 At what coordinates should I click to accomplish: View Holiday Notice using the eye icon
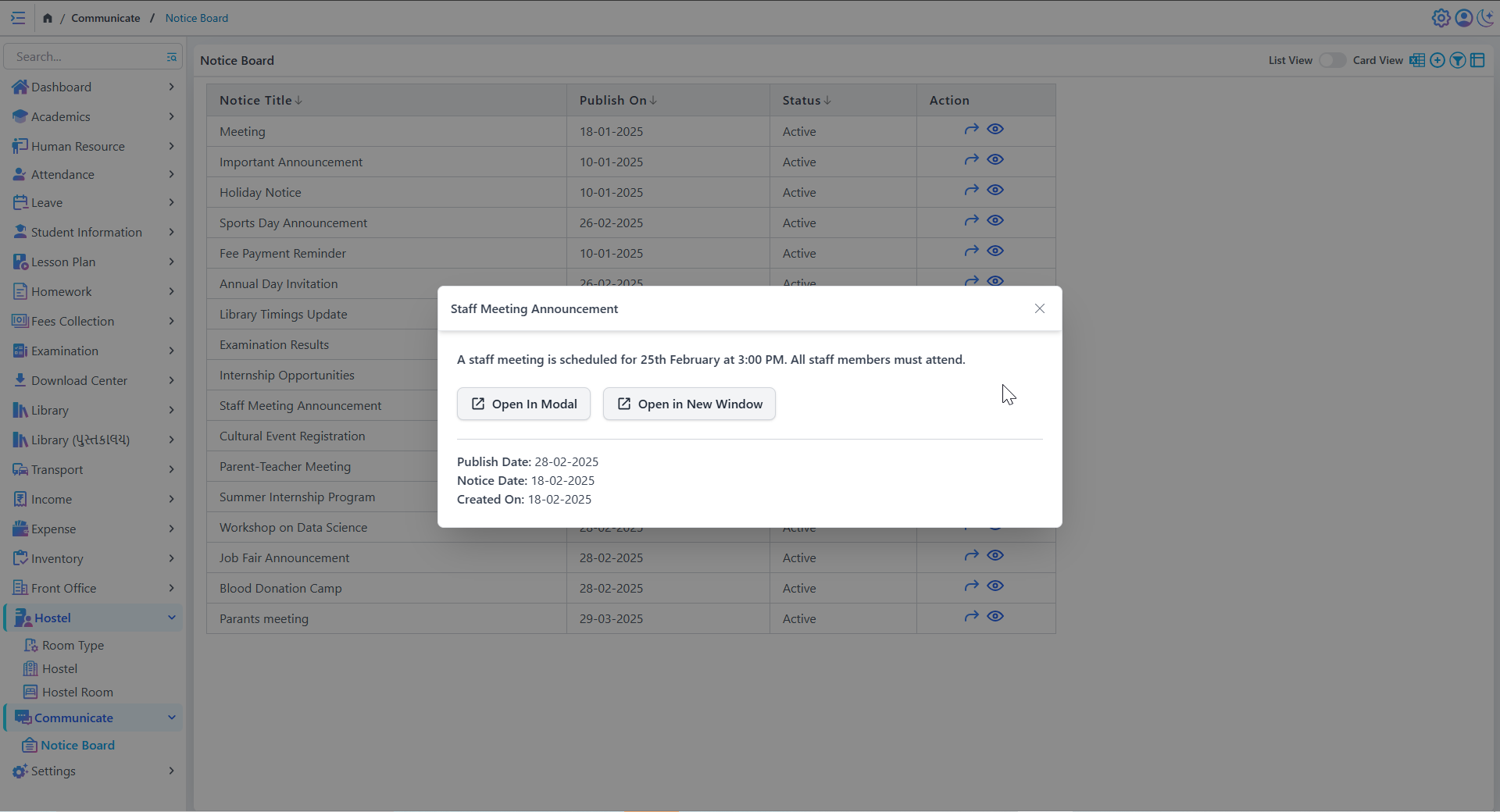pos(995,191)
